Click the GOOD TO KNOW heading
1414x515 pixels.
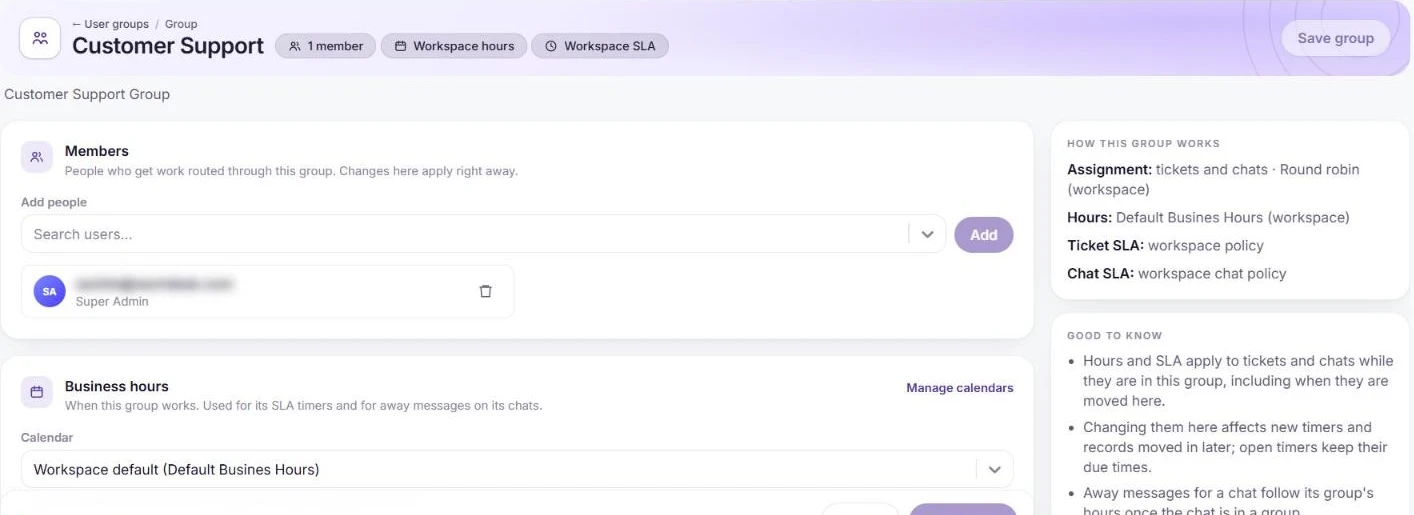click(1114, 336)
